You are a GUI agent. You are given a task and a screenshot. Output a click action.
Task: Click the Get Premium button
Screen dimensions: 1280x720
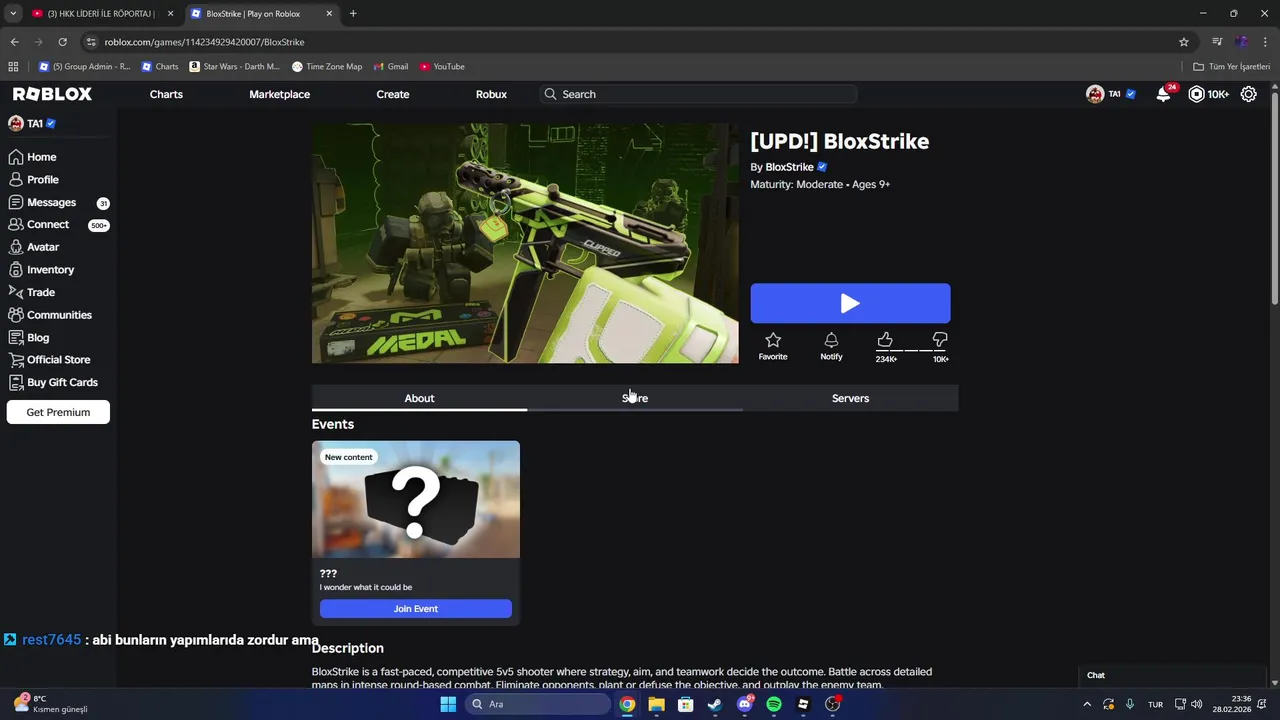58,412
